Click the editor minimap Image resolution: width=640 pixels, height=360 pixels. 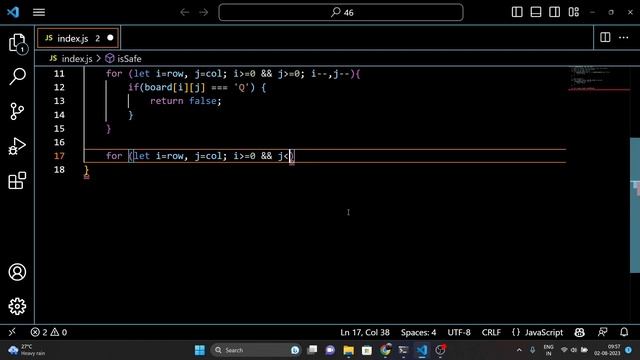[598, 79]
